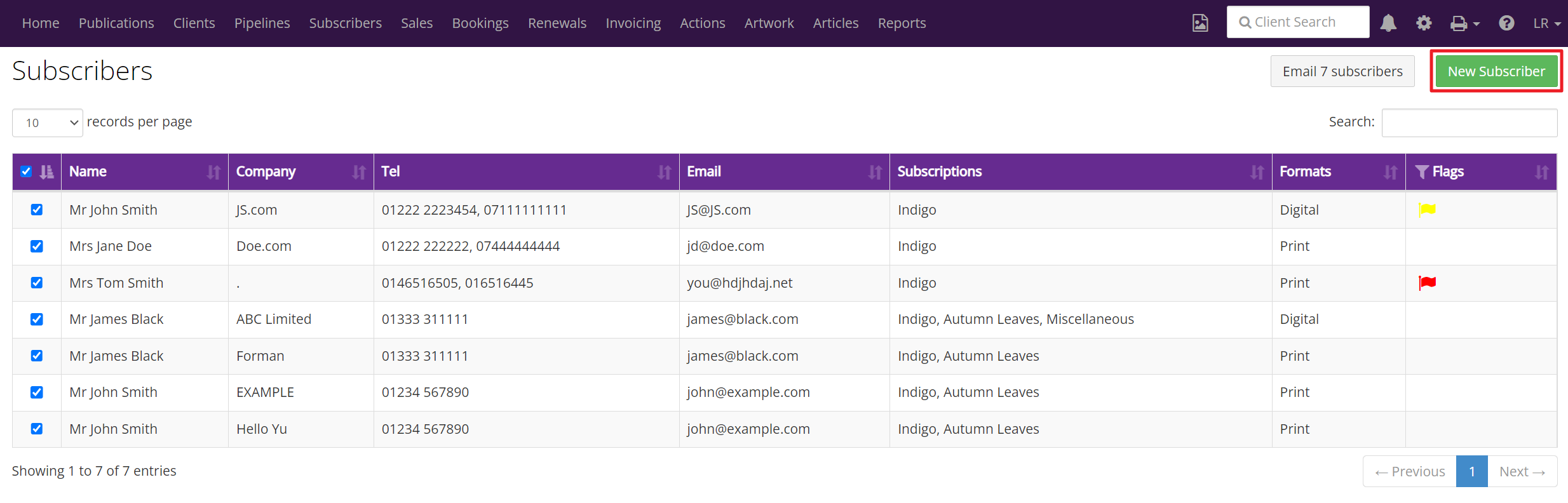Sort by Name column arrows
1568x503 pixels.
click(x=214, y=172)
